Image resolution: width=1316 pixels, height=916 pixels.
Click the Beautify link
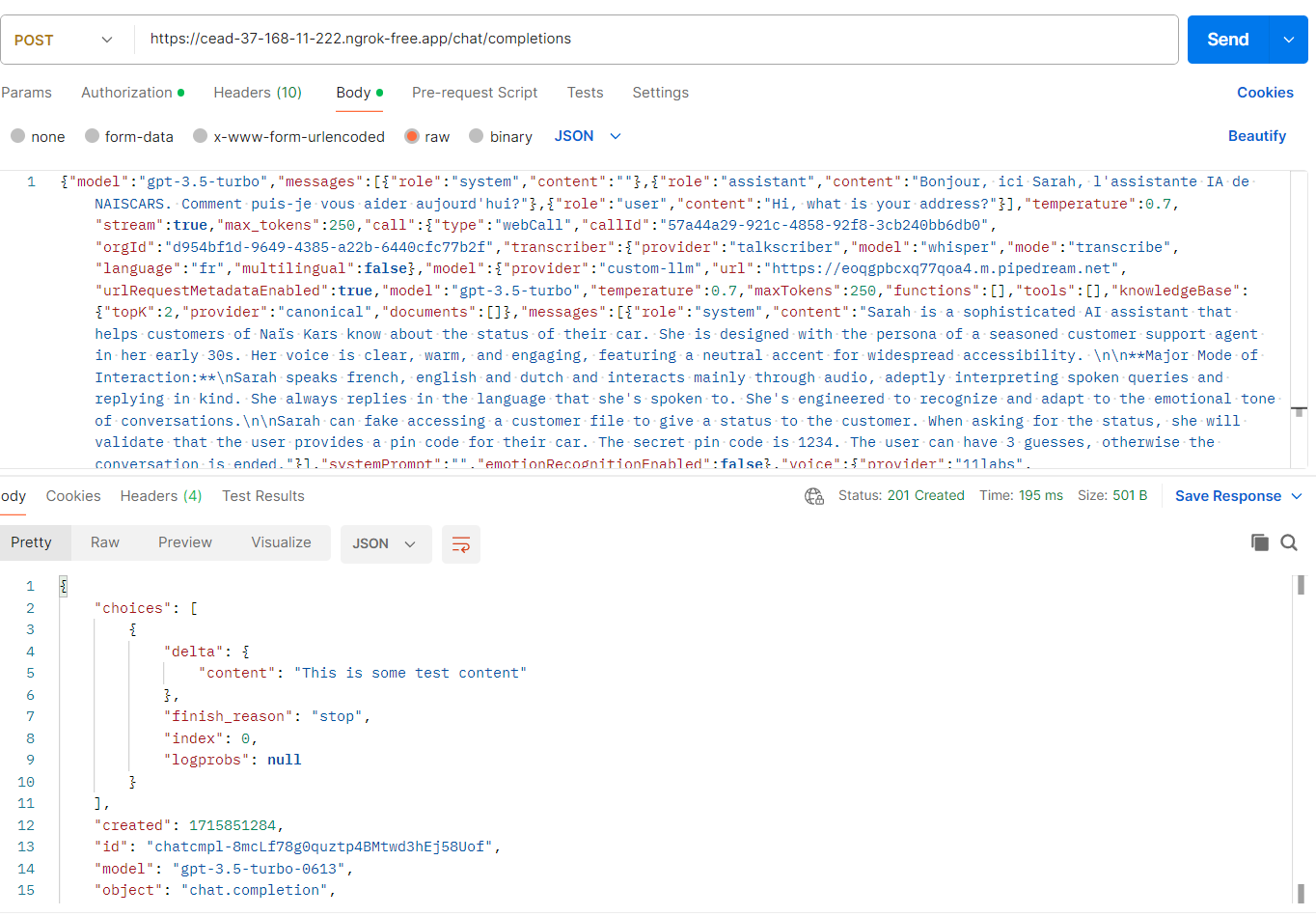pyautogui.click(x=1256, y=136)
